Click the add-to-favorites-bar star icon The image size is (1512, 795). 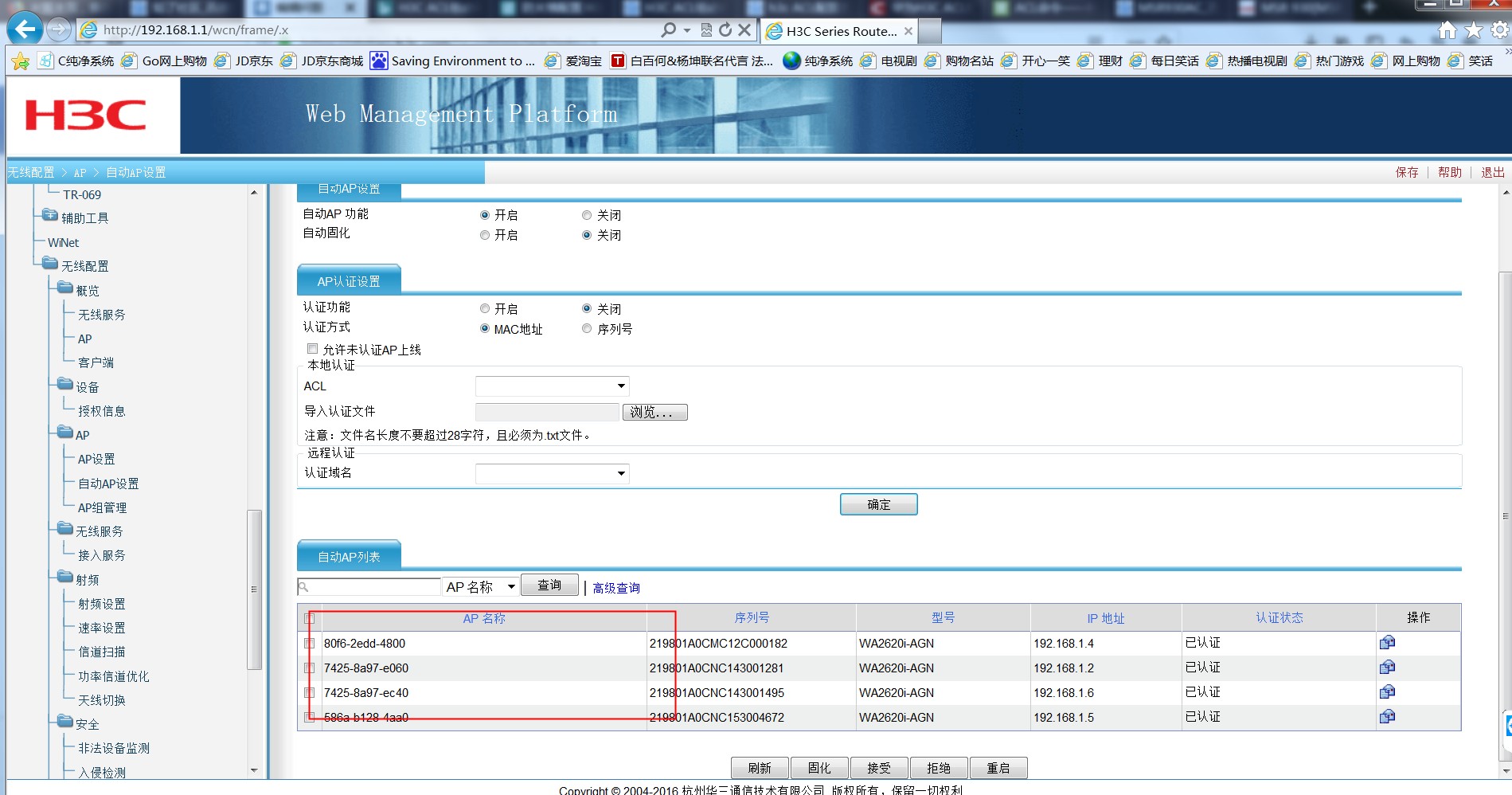[x=21, y=61]
